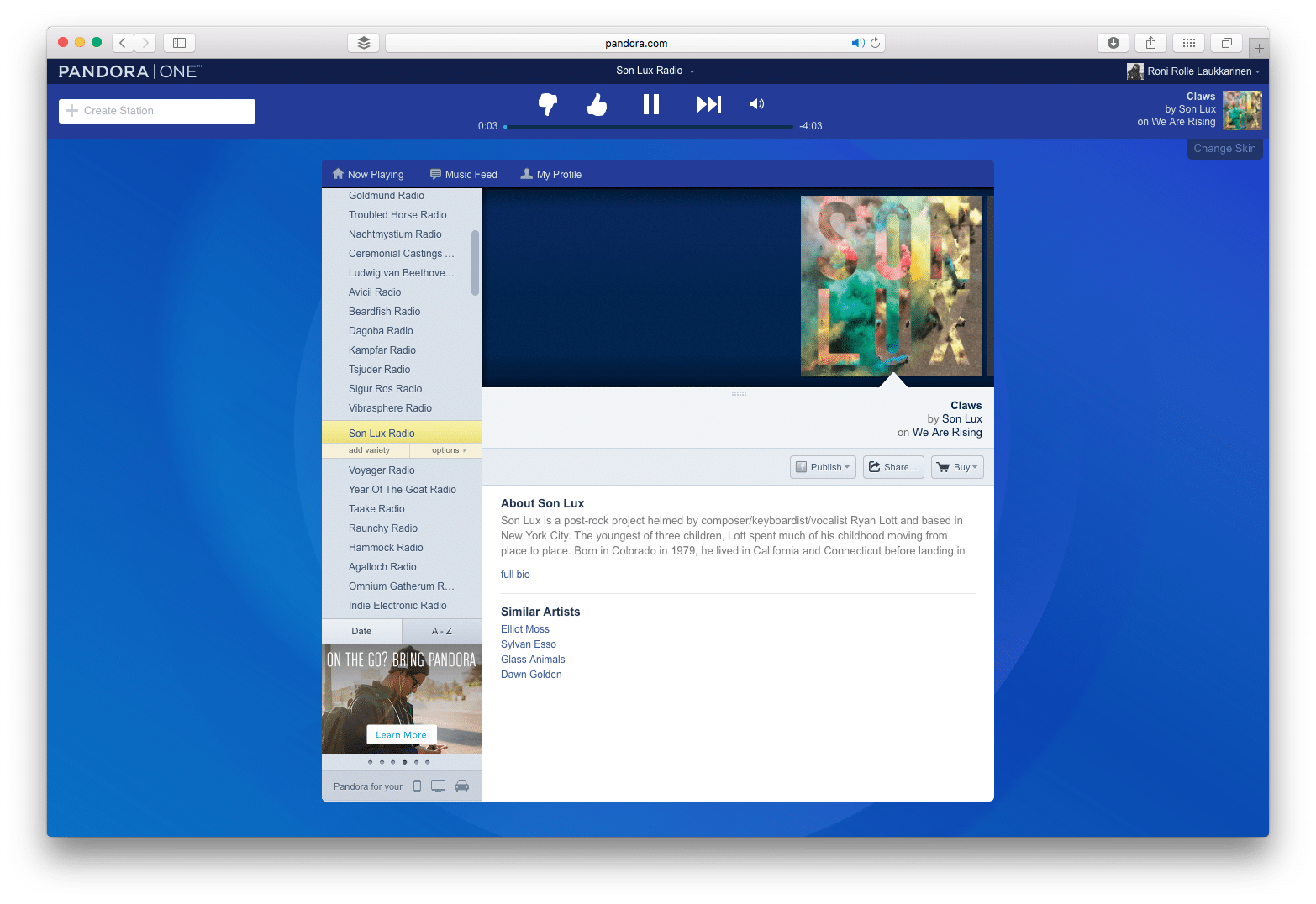The image size is (1316, 904).
Task: Open similar artist Dawn Golden
Action: 531,675
